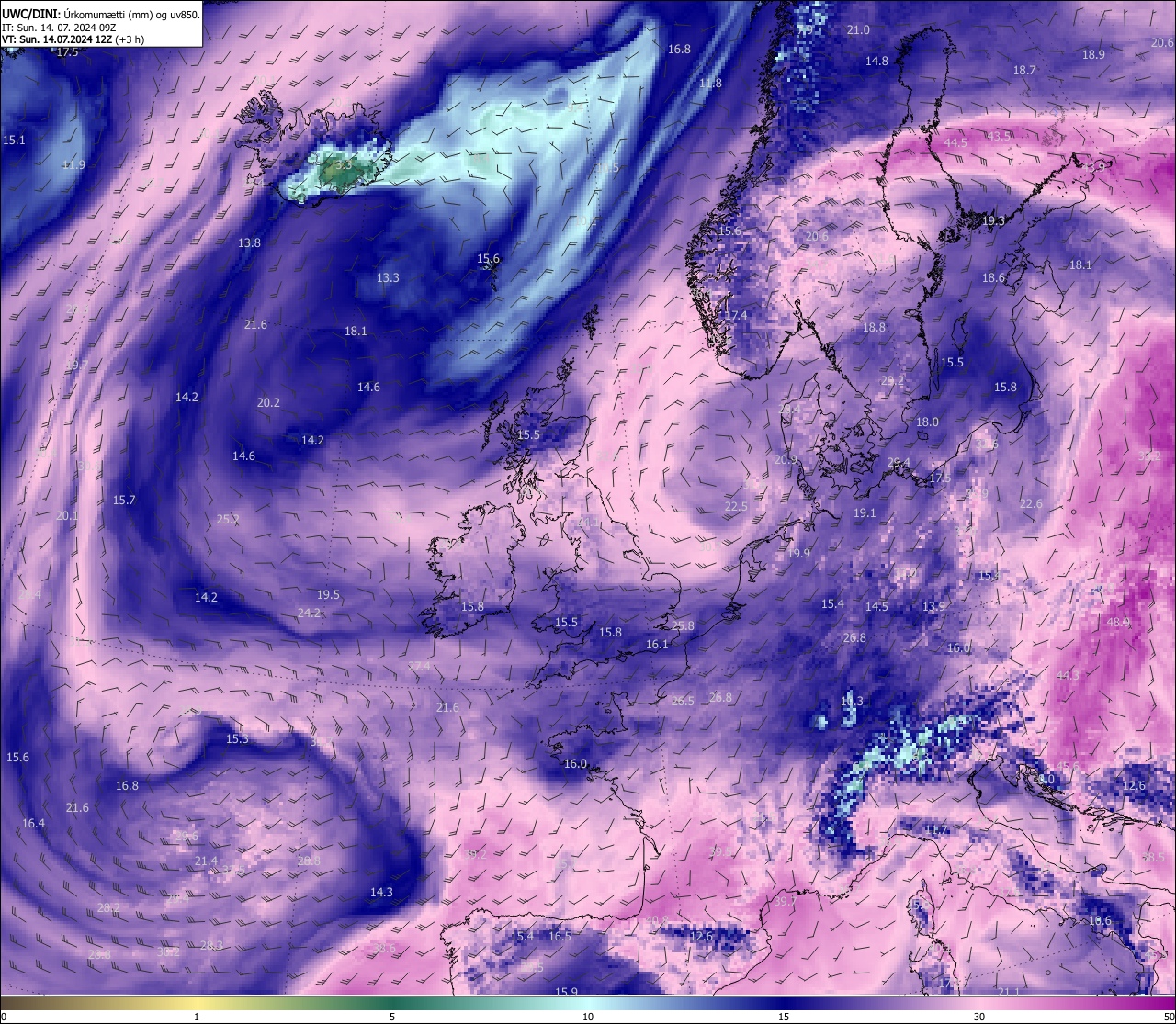The height and width of the screenshot is (1024, 1176).
Task: Click the 15.7 value in the western Atlantic
Action: 124,501
